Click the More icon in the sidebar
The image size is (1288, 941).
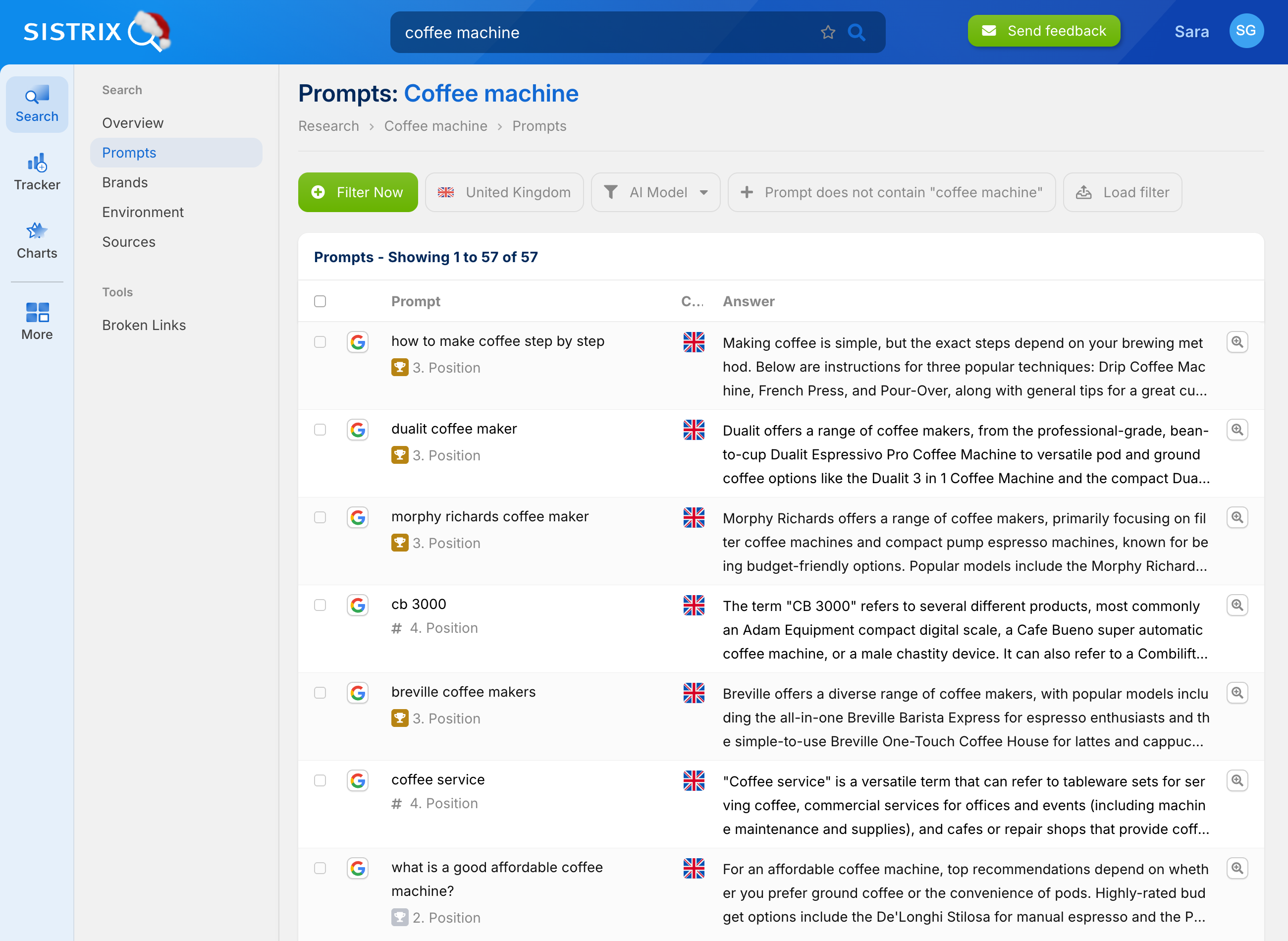[x=37, y=320]
